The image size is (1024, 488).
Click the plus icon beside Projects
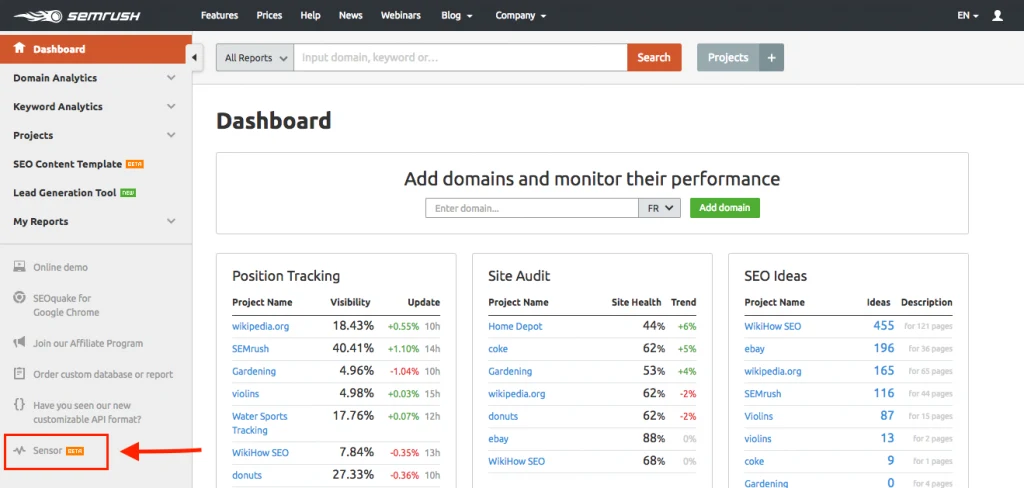[x=771, y=57]
